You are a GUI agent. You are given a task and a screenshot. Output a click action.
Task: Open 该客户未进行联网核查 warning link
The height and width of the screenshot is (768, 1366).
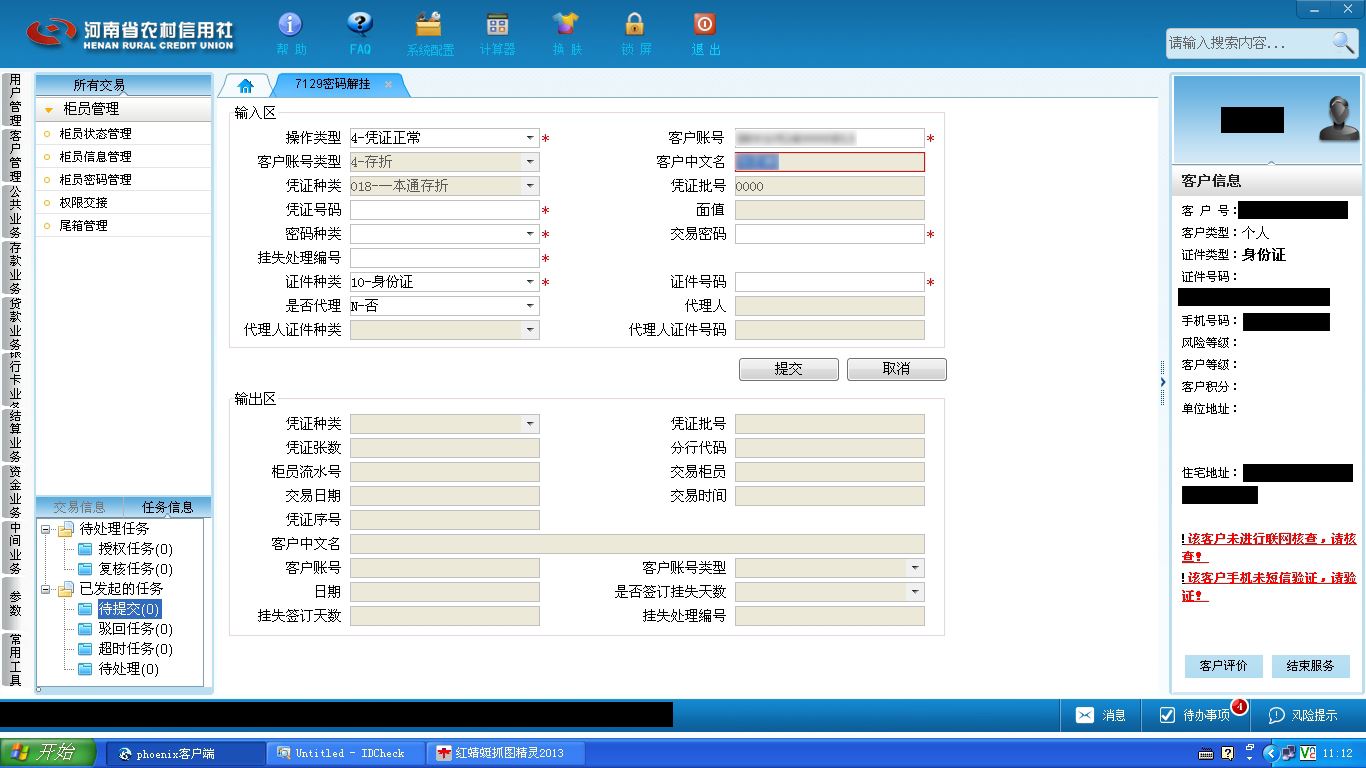click(1268, 547)
